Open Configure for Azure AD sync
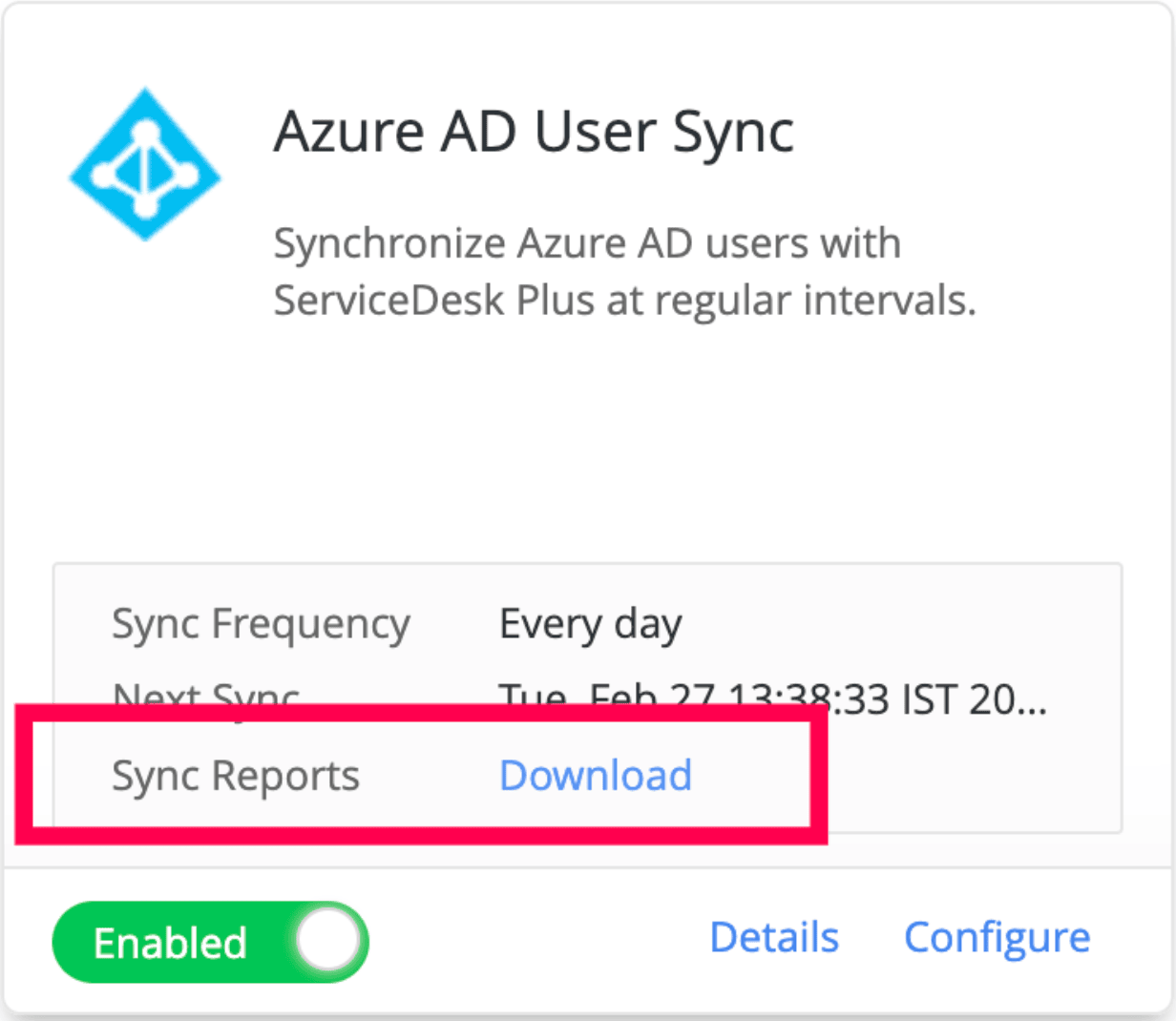Screen dimensions: 1176x1021 click(997, 937)
